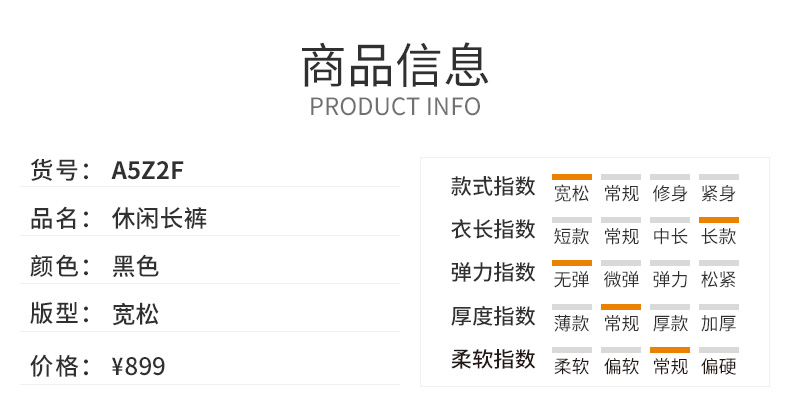
Task: Select 紧身 style option
Action: pyautogui.click(x=718, y=193)
